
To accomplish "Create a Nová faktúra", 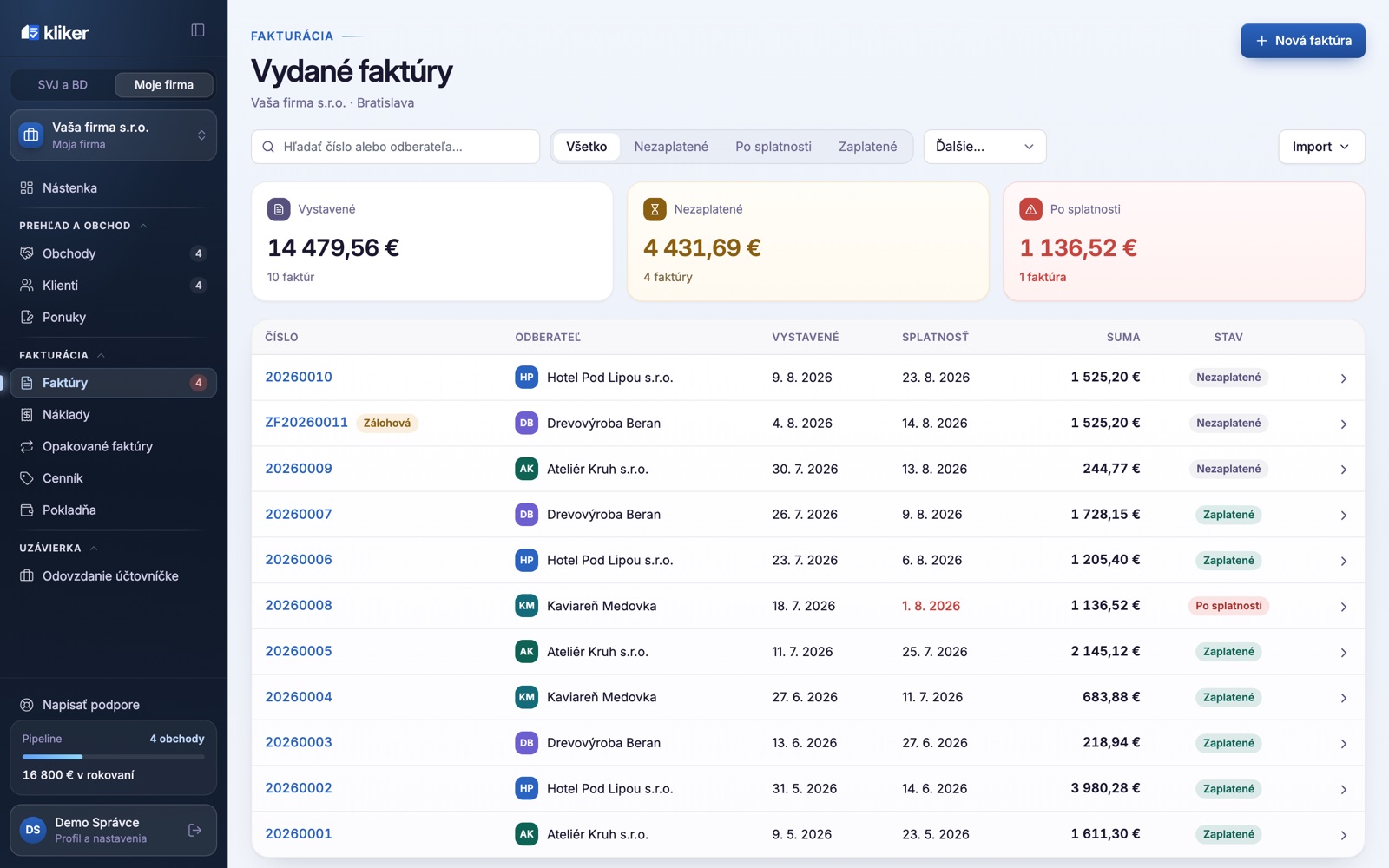I will (1302, 41).
